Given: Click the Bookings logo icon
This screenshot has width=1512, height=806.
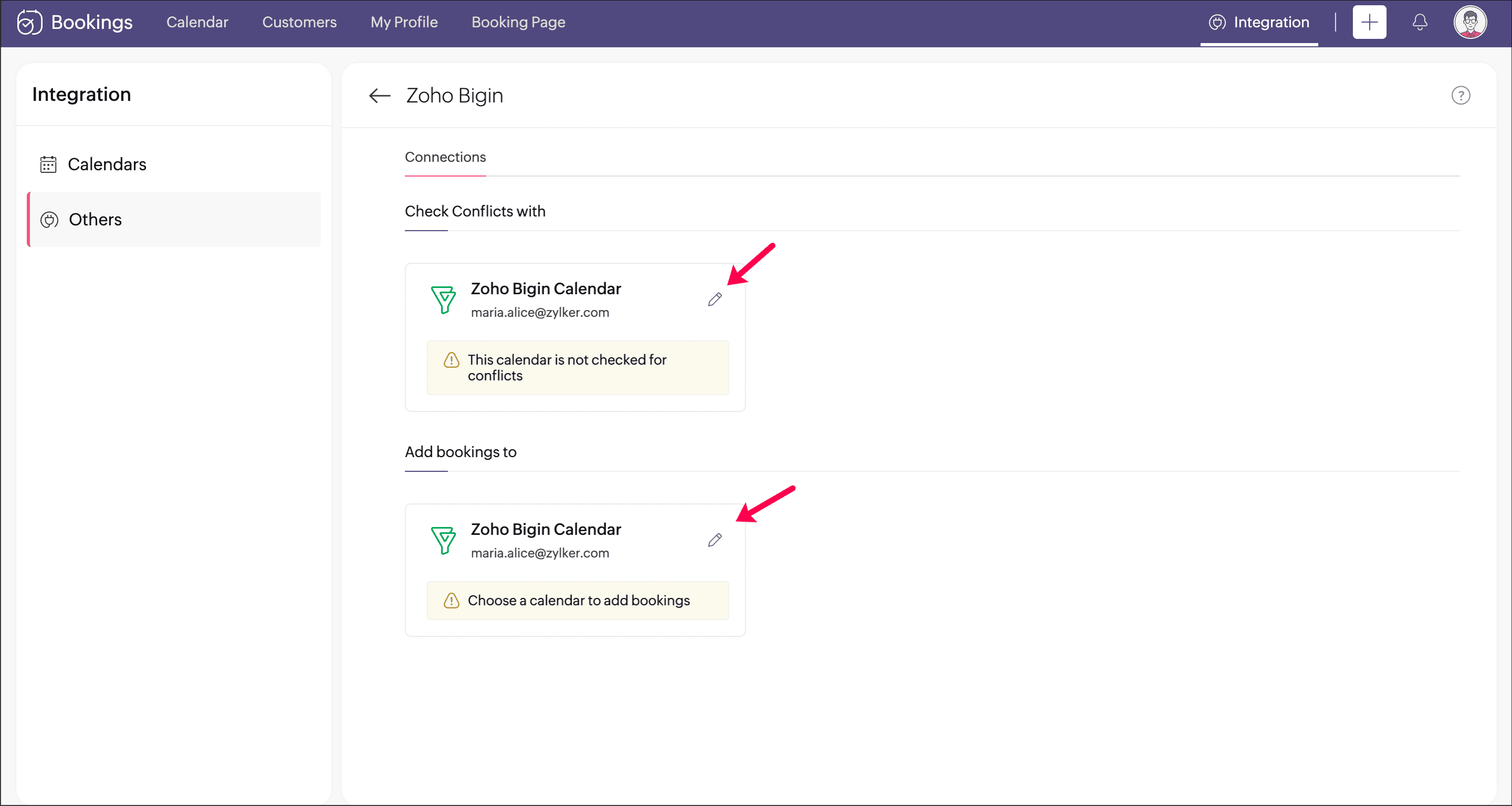Looking at the screenshot, I should (29, 22).
